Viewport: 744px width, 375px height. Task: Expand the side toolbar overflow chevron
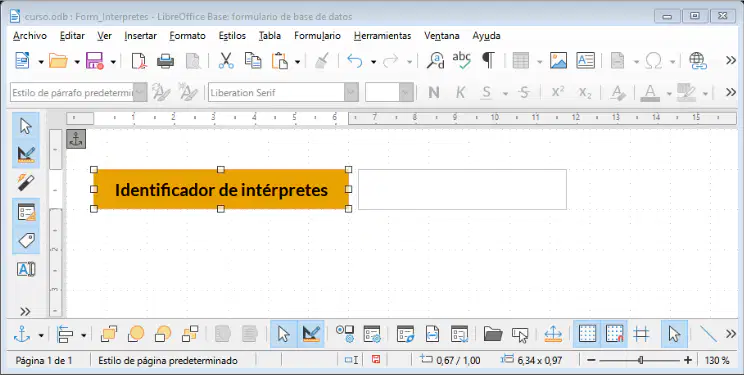(26, 311)
